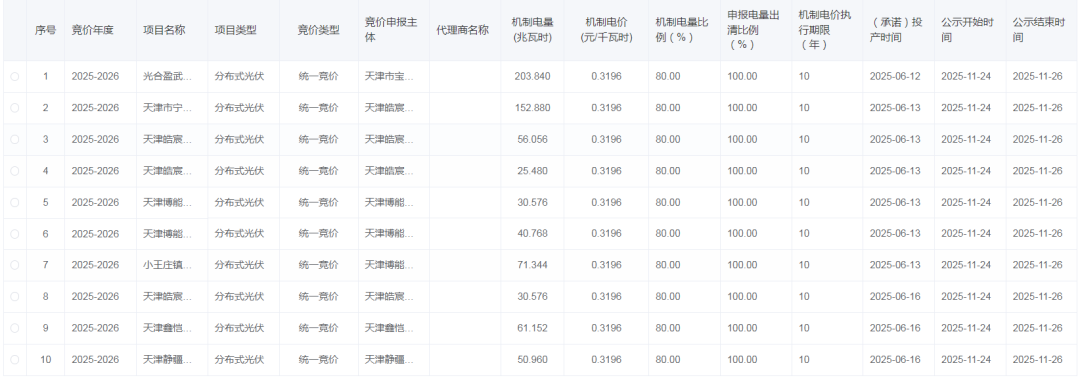The width and height of the screenshot is (1080, 382).
Task: Select the radio button for row 8
Action: (x=14, y=297)
